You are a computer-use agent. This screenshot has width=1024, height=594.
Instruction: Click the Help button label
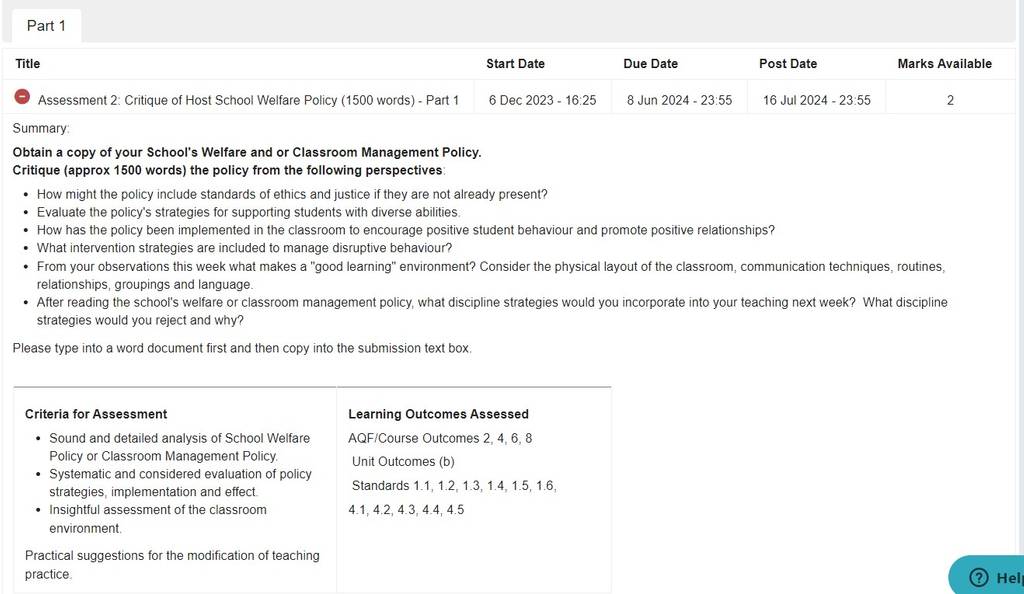point(1010,578)
